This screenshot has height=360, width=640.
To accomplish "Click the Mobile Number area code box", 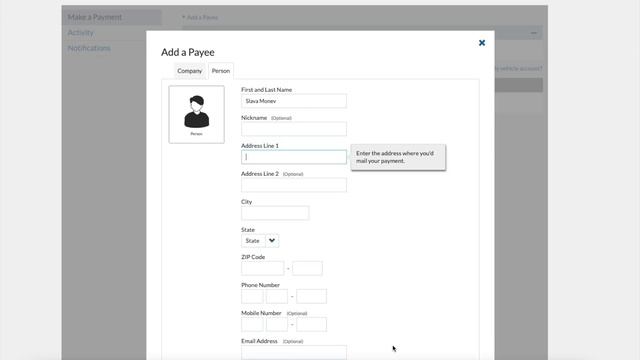I will [252, 324].
